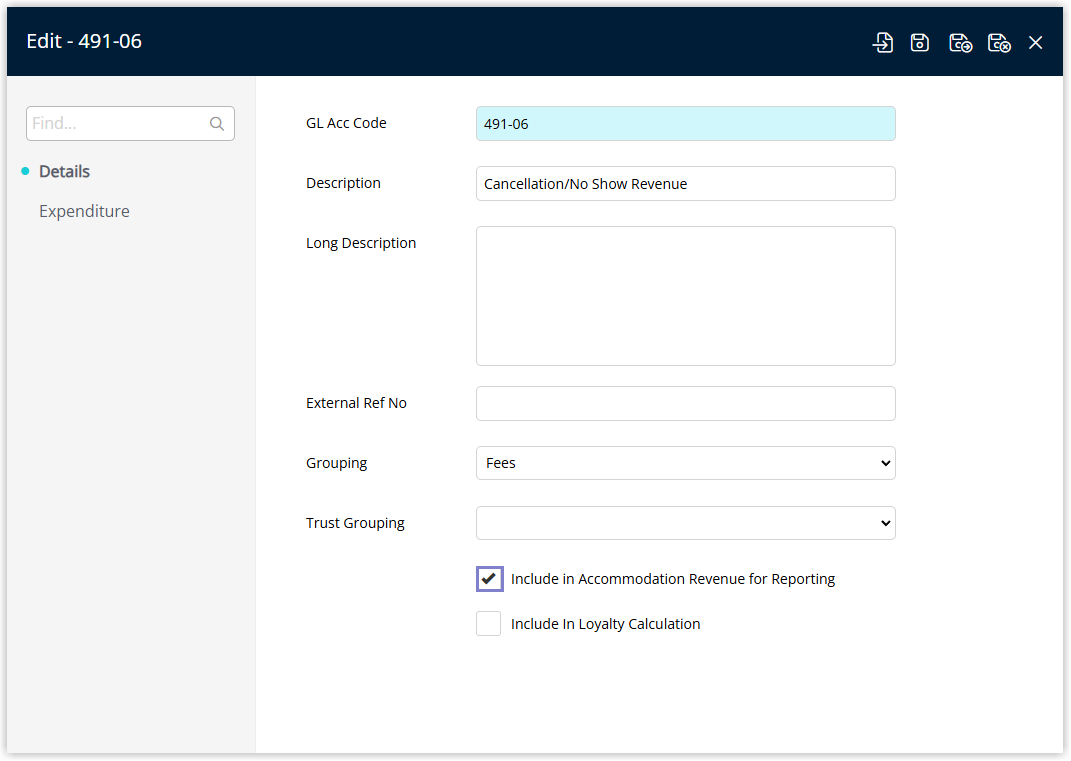1071x761 pixels.
Task: Click the 'Include in Accommodation Revenue for Reporting' label
Action: click(673, 579)
